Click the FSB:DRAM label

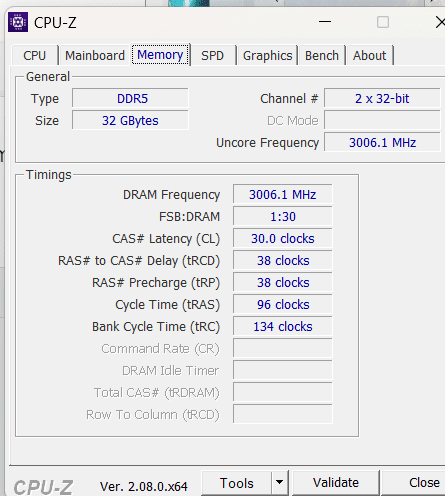(x=189, y=217)
